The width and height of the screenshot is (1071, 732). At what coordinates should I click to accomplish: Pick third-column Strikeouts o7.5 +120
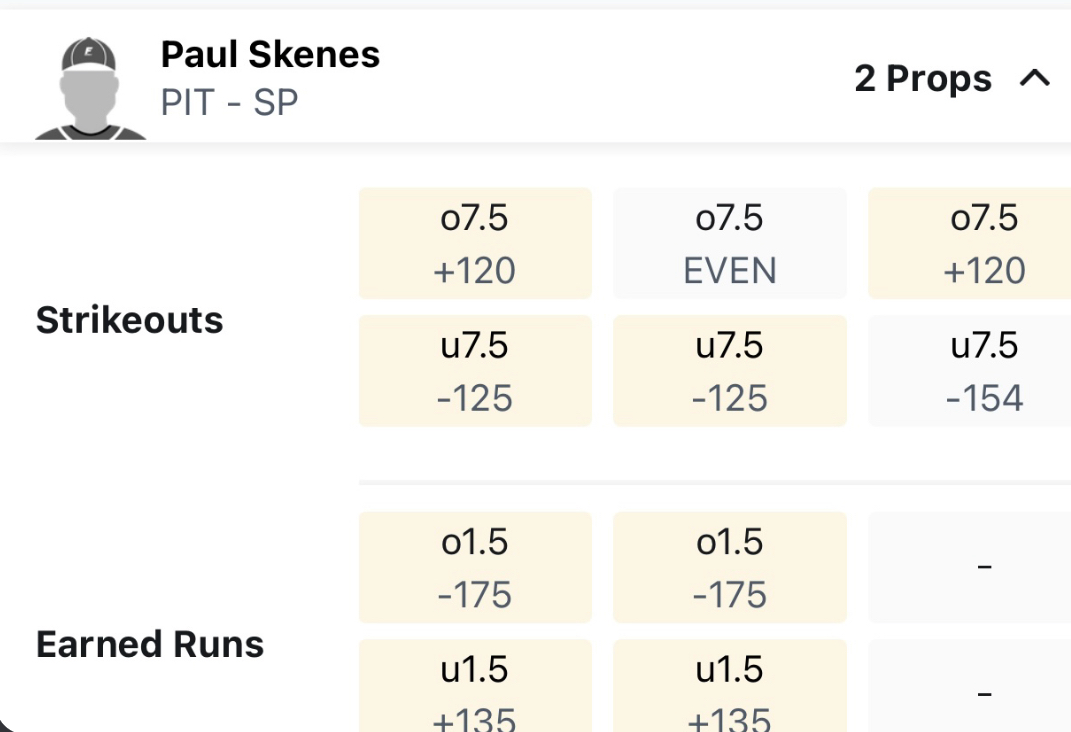(969, 243)
